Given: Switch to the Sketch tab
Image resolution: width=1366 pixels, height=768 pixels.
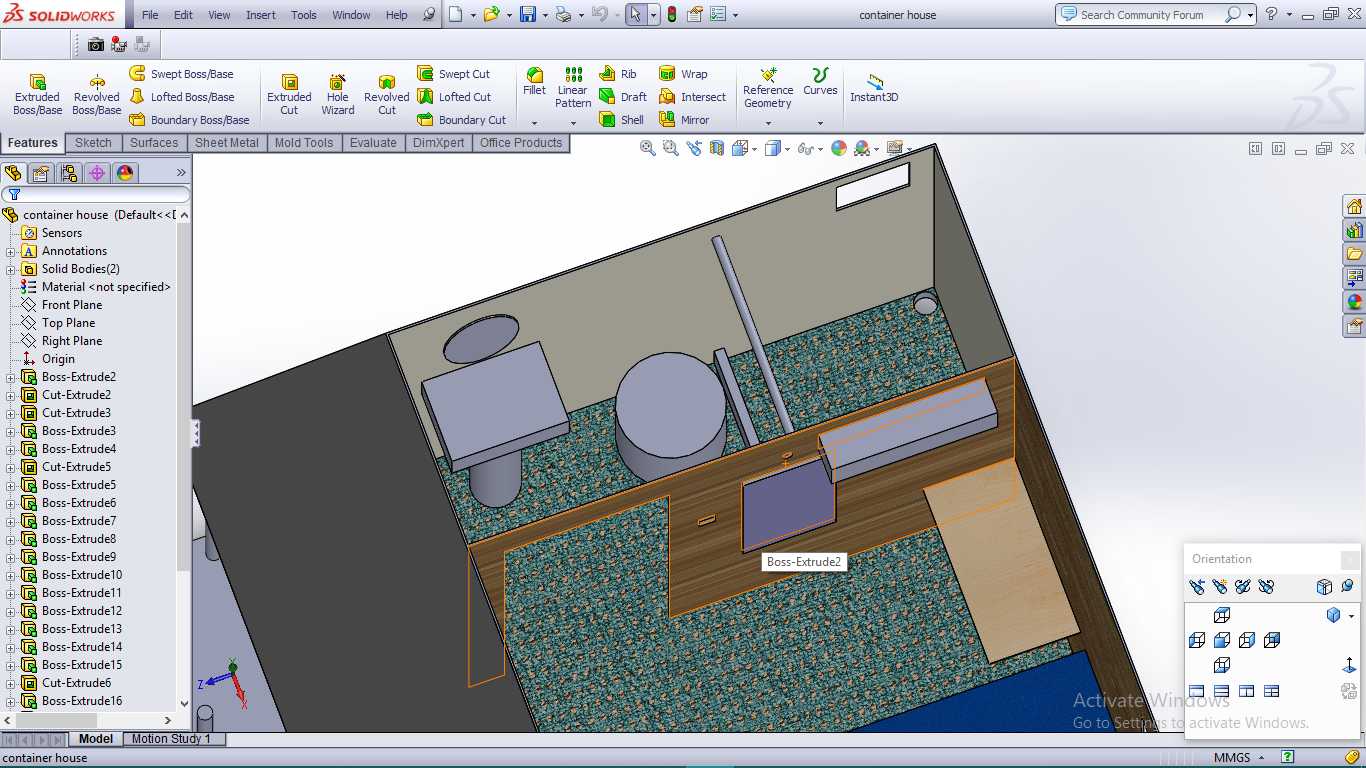Looking at the screenshot, I should point(94,143).
